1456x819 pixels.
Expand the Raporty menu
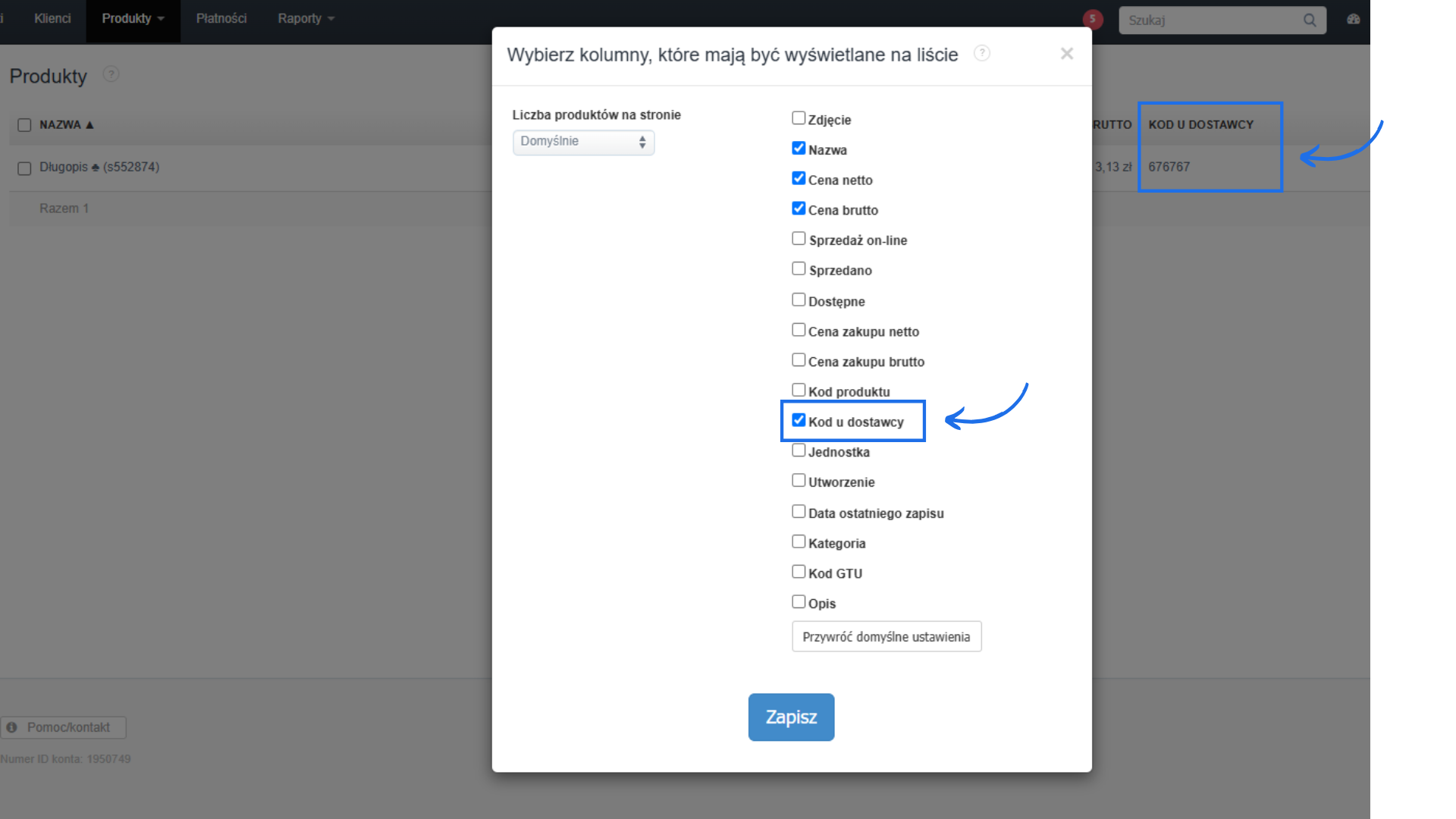tap(306, 19)
